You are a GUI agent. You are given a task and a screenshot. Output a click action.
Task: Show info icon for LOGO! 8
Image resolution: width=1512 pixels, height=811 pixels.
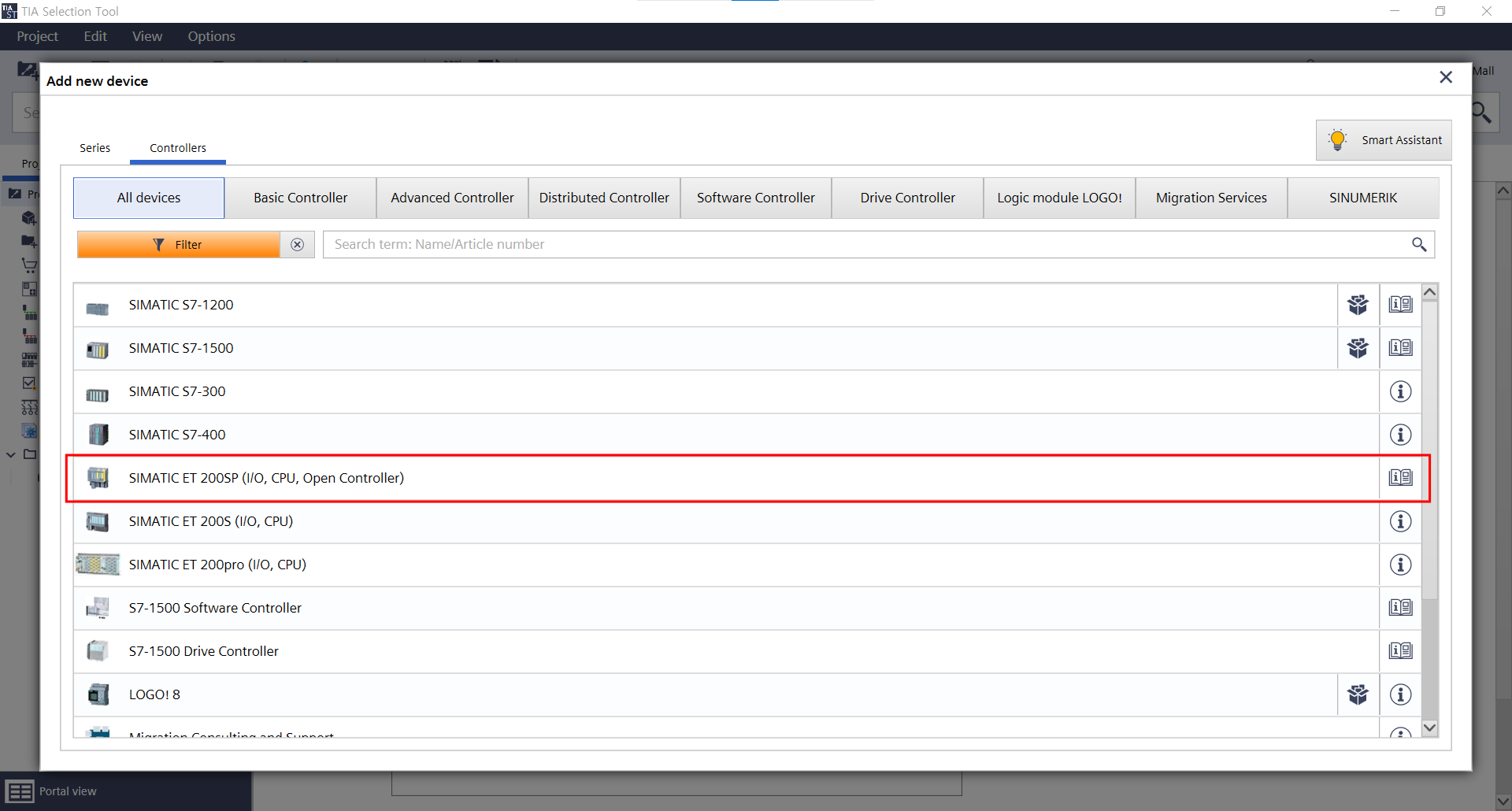point(1400,694)
